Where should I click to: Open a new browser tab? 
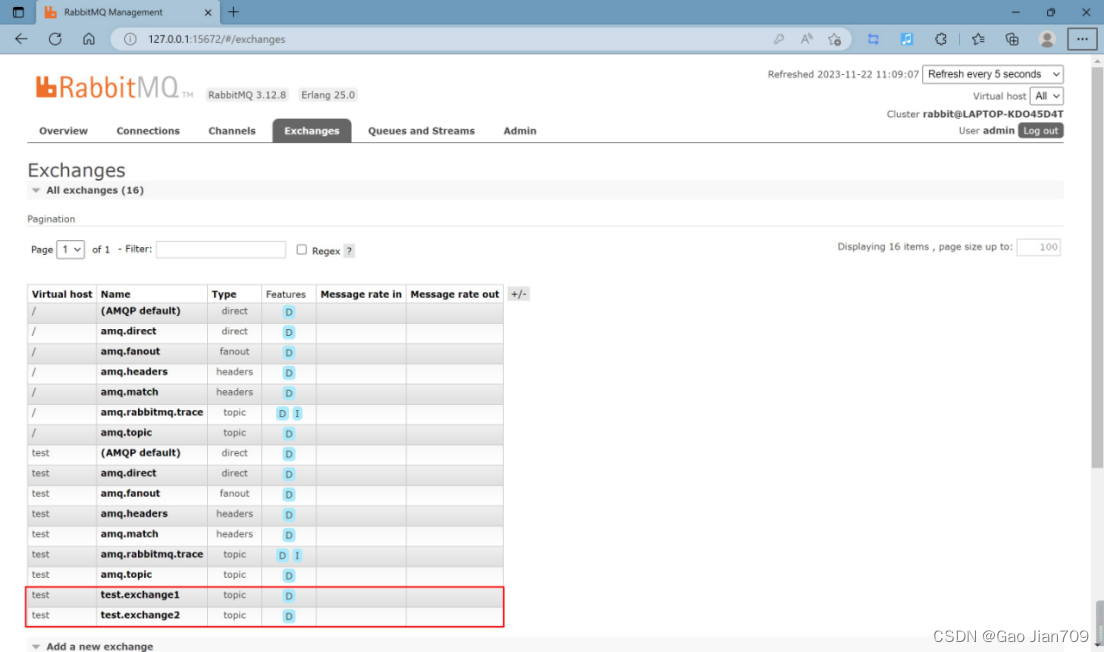pos(233,12)
